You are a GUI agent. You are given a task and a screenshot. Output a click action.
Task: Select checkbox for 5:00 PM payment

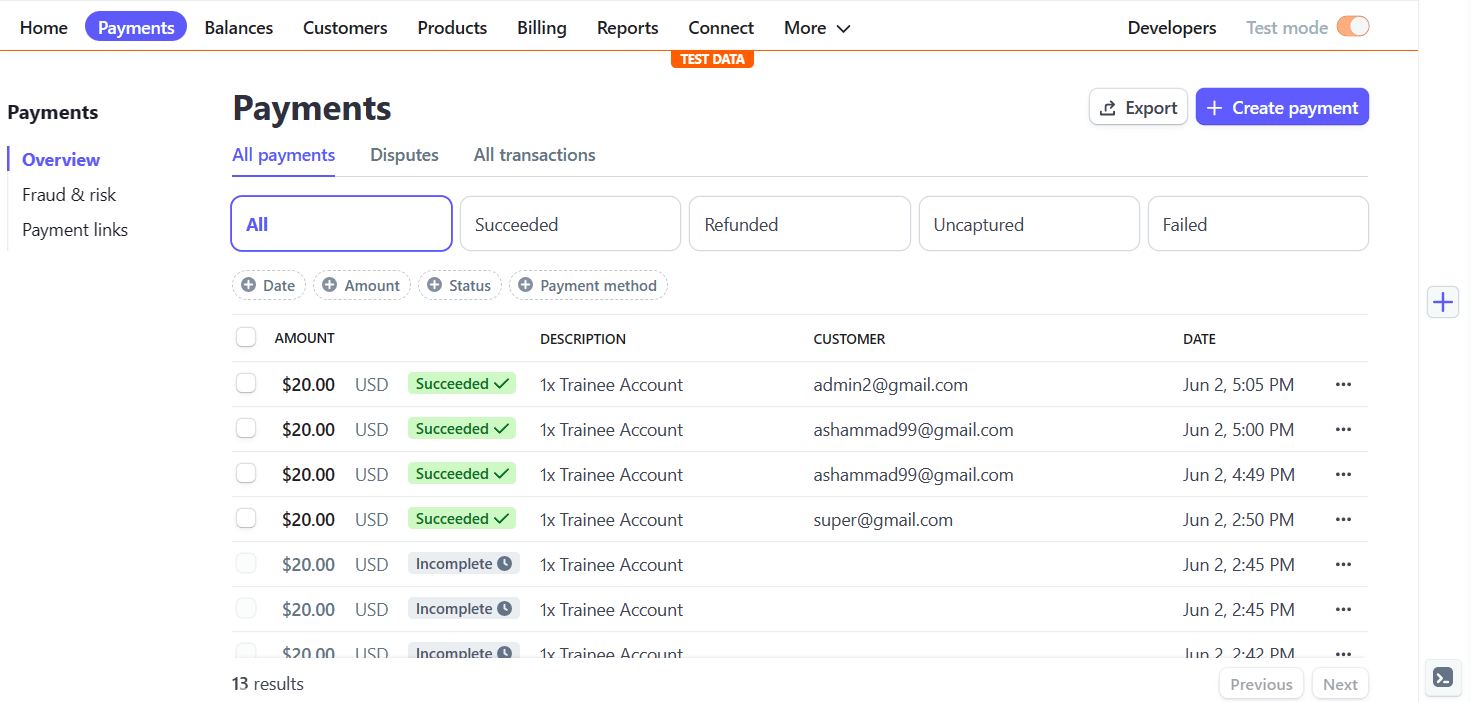[x=246, y=428]
